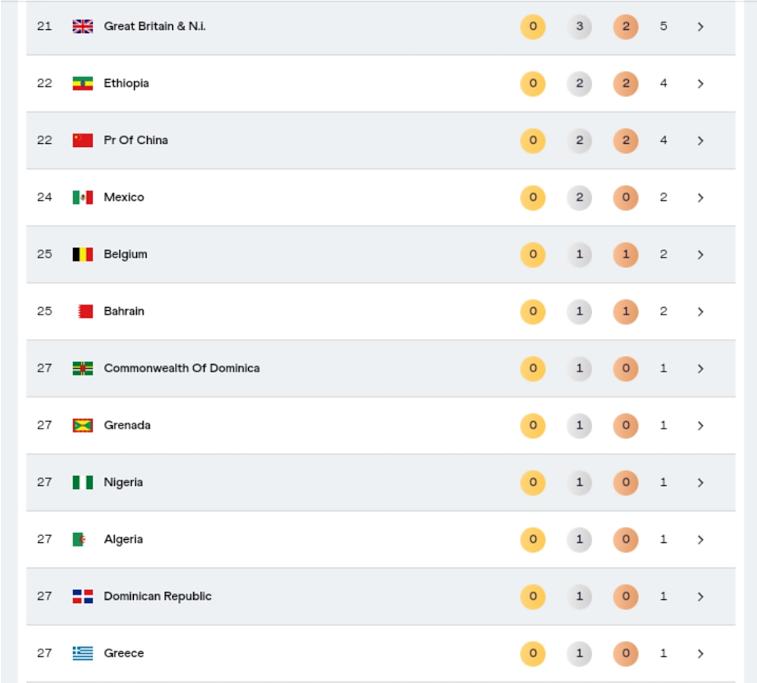The width and height of the screenshot is (757, 683).
Task: Open the chevron beside Mexico's total
Action: (x=700, y=197)
